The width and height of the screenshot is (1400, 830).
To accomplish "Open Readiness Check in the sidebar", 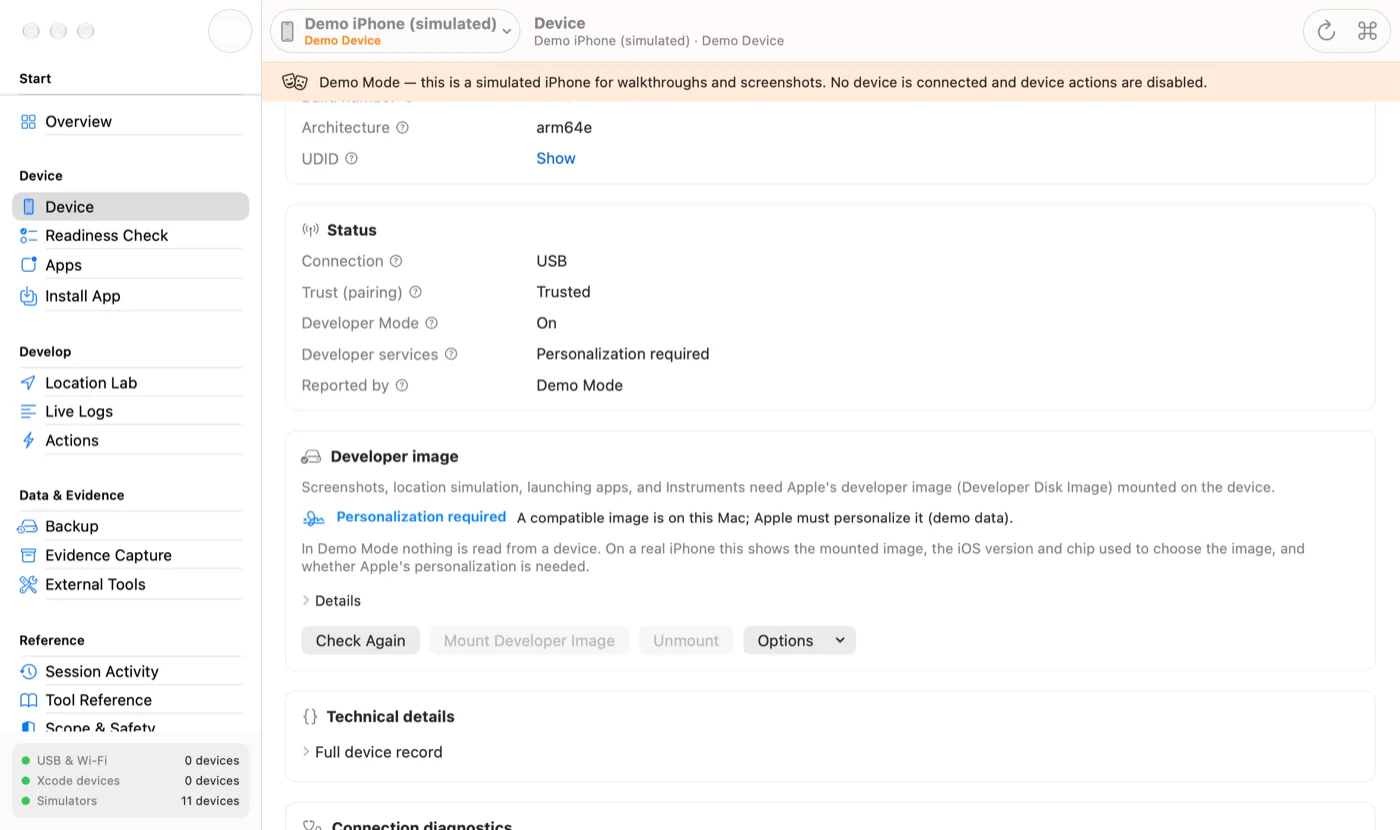I will pyautogui.click(x=130, y=236).
